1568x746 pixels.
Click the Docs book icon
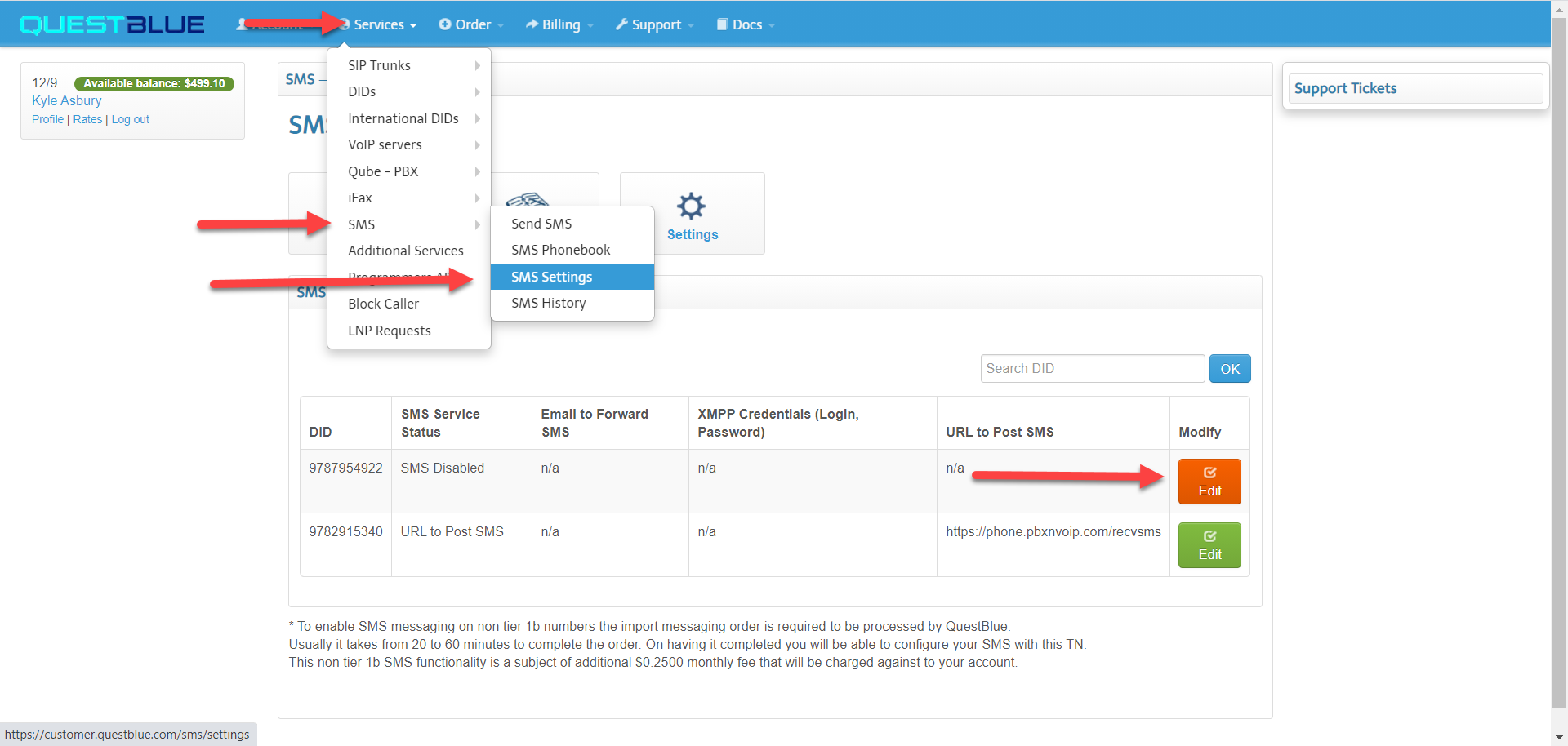point(722,24)
